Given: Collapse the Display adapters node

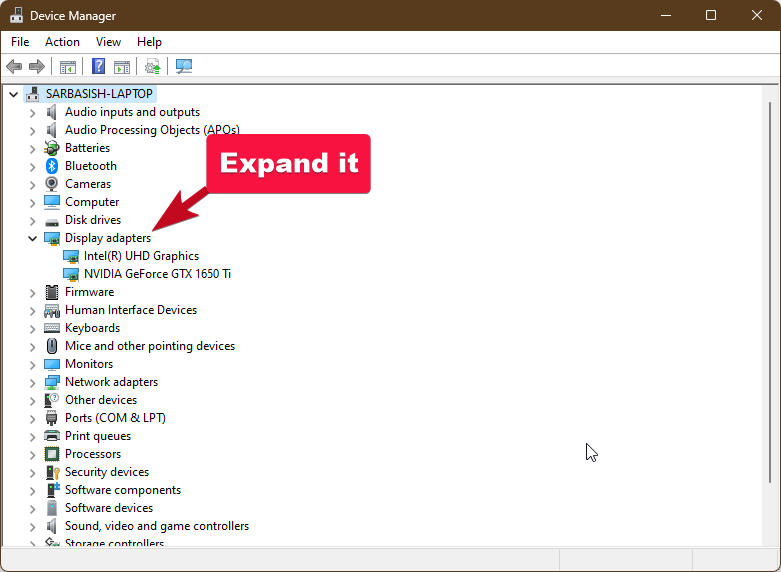Looking at the screenshot, I should pos(32,238).
